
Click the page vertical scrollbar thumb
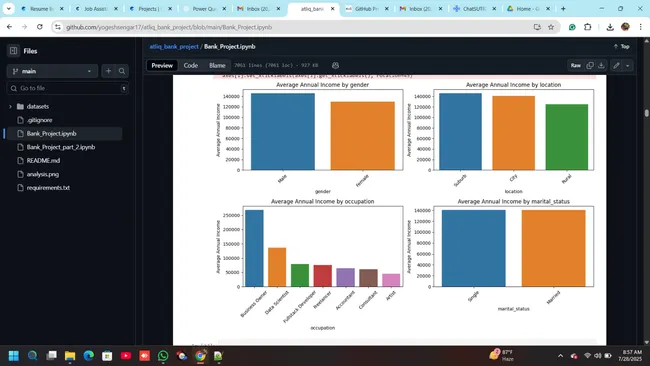[647, 113]
